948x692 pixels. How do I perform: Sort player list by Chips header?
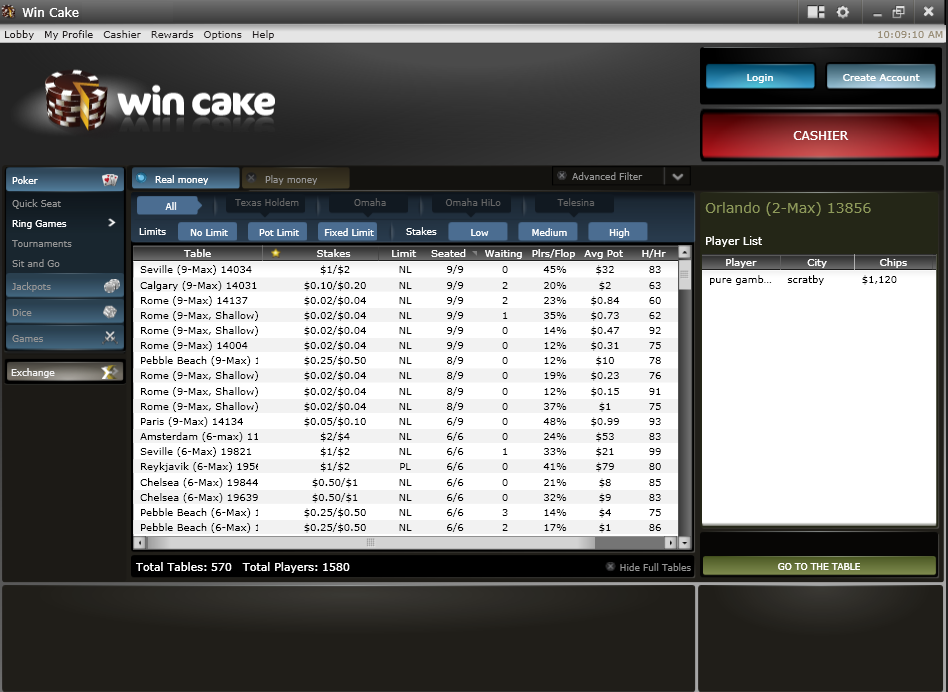[893, 262]
